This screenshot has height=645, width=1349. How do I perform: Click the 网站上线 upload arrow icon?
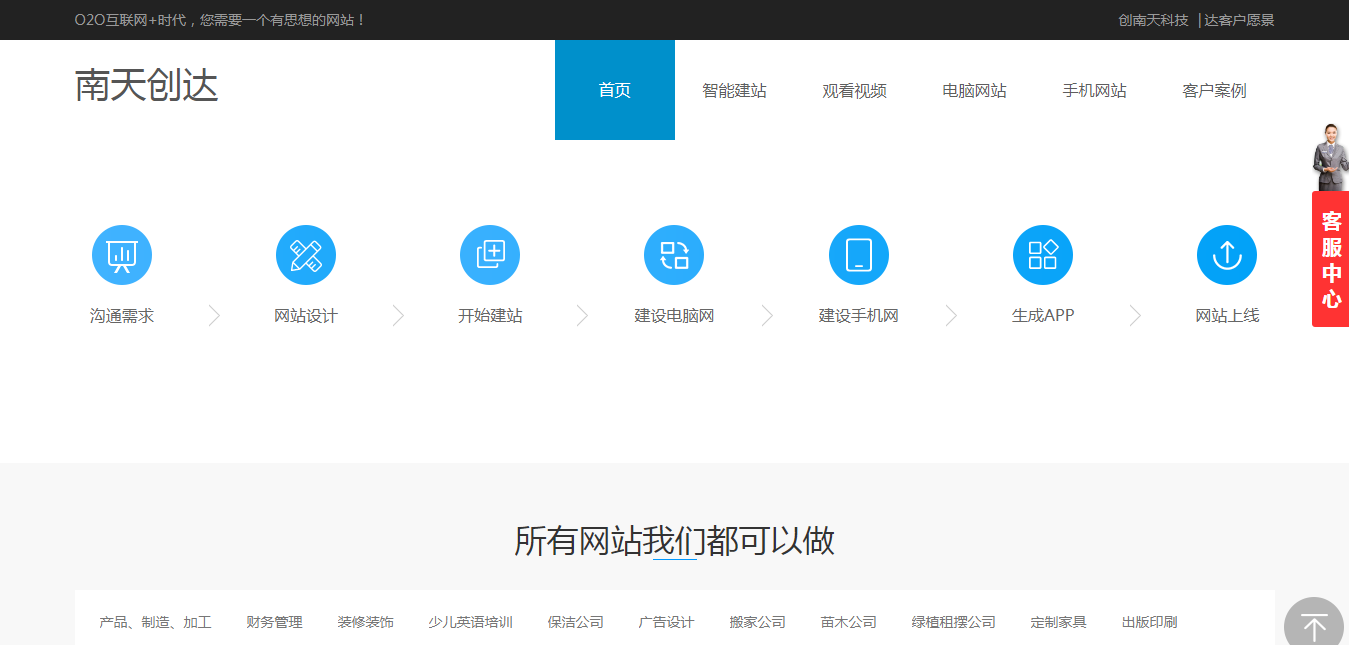(x=1226, y=254)
